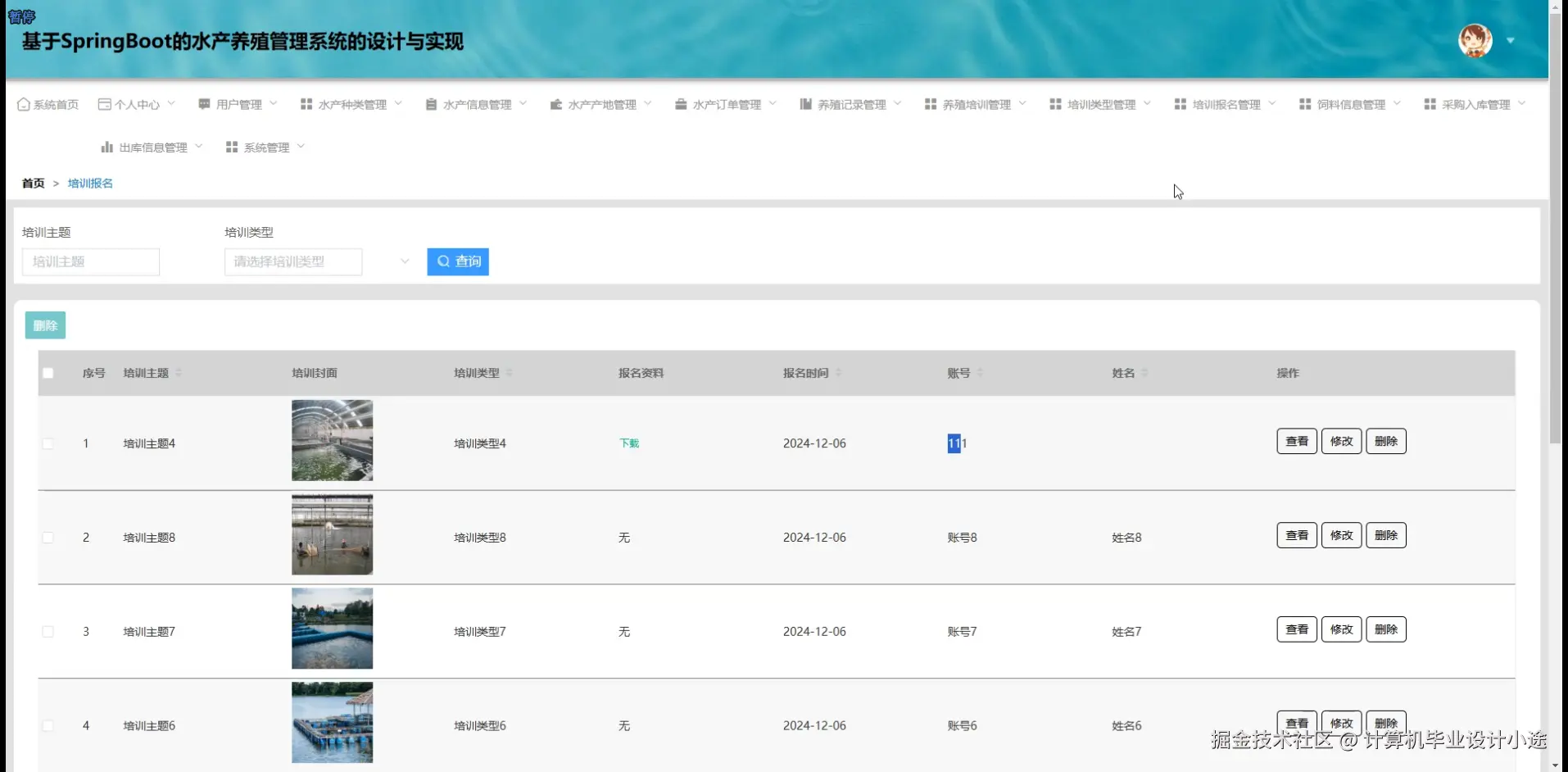Screen dimensions: 1568x772
Task: Open the 请选择培训类型 dropdown
Action: 293,261
